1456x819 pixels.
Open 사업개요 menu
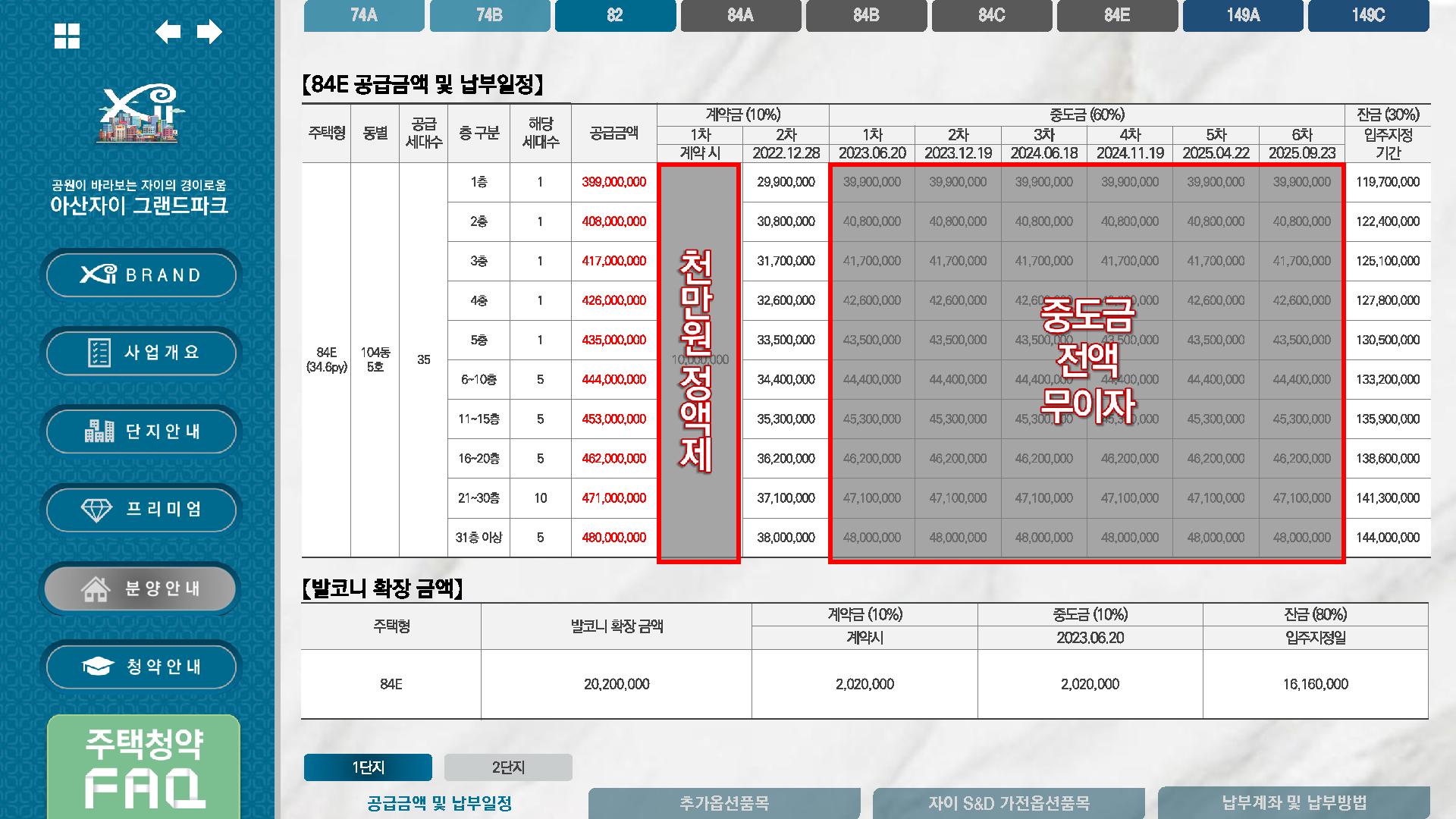(141, 353)
